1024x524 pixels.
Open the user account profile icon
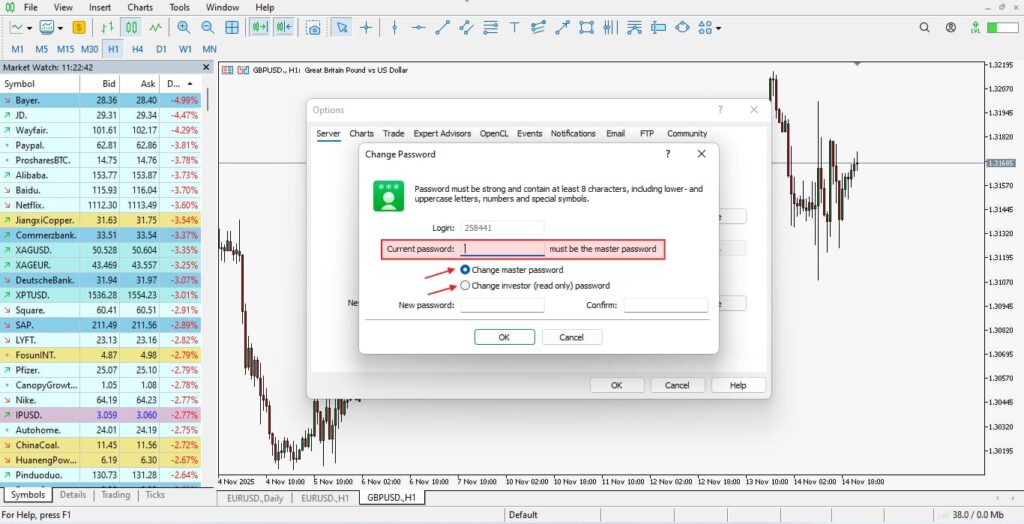click(x=951, y=27)
